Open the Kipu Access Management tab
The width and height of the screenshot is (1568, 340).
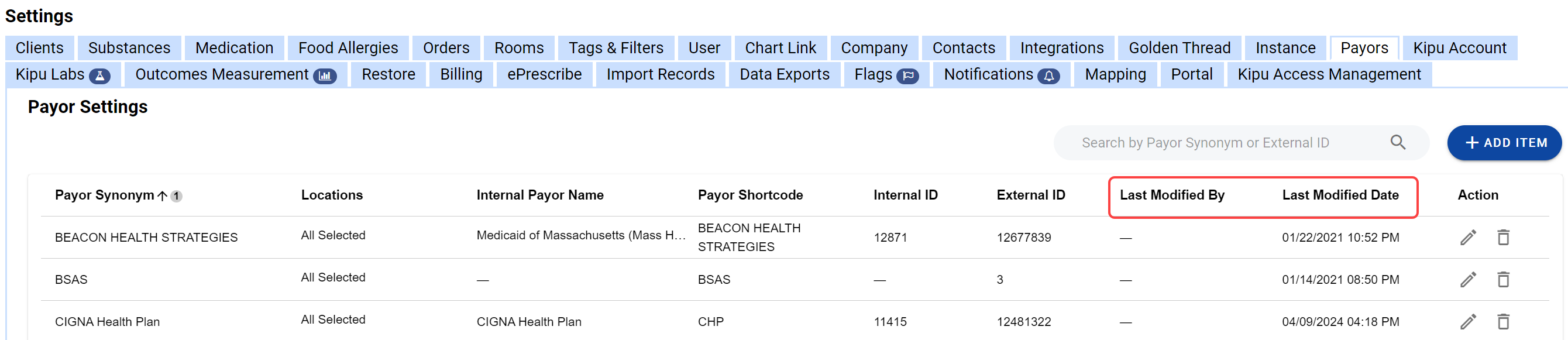point(1328,74)
